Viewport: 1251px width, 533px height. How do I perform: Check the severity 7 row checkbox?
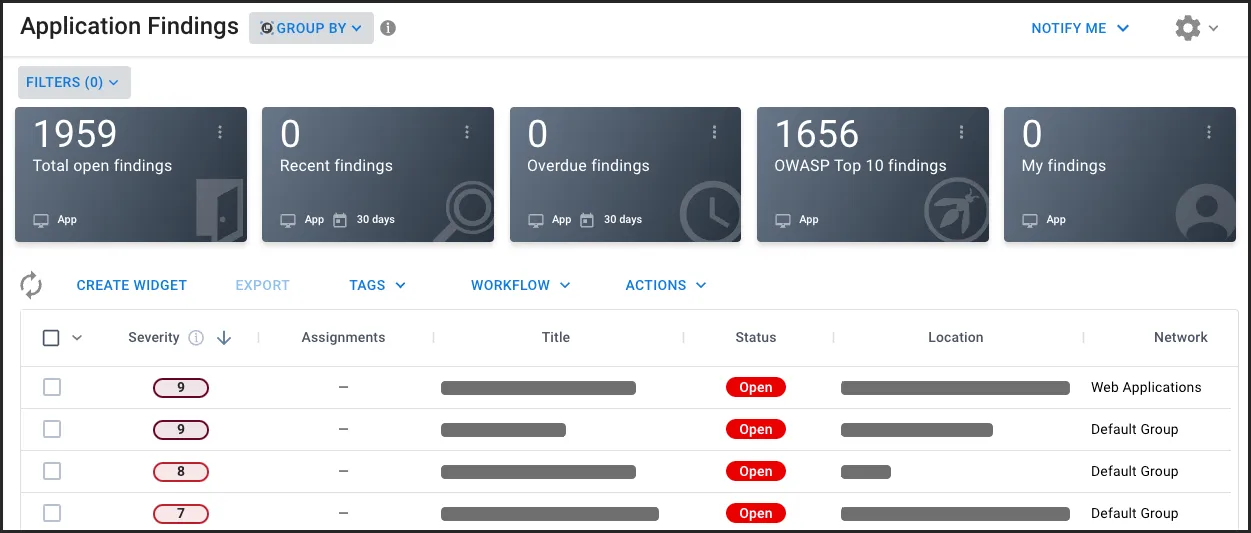tap(52, 513)
